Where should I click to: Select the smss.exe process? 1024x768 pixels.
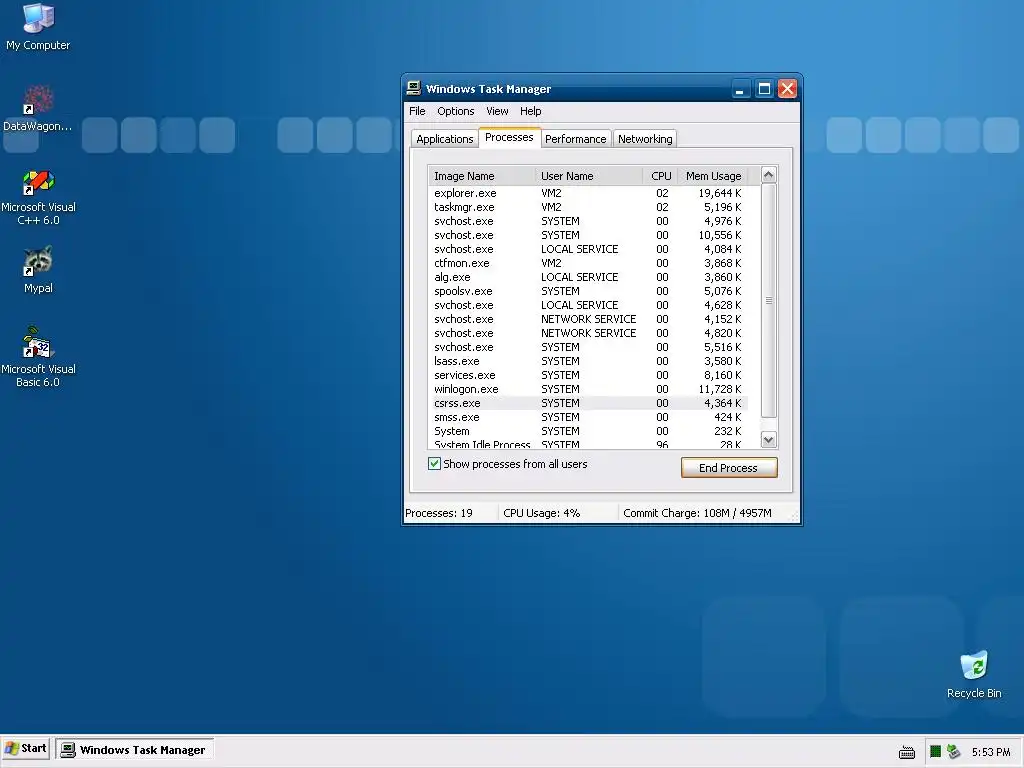[588, 417]
